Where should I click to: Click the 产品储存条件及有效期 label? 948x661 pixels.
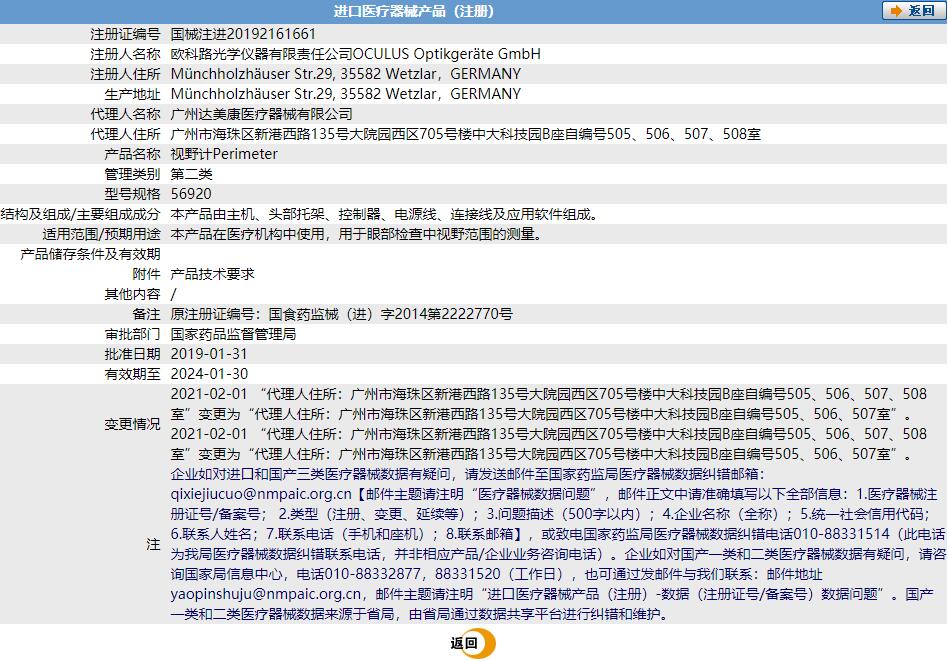click(x=91, y=254)
